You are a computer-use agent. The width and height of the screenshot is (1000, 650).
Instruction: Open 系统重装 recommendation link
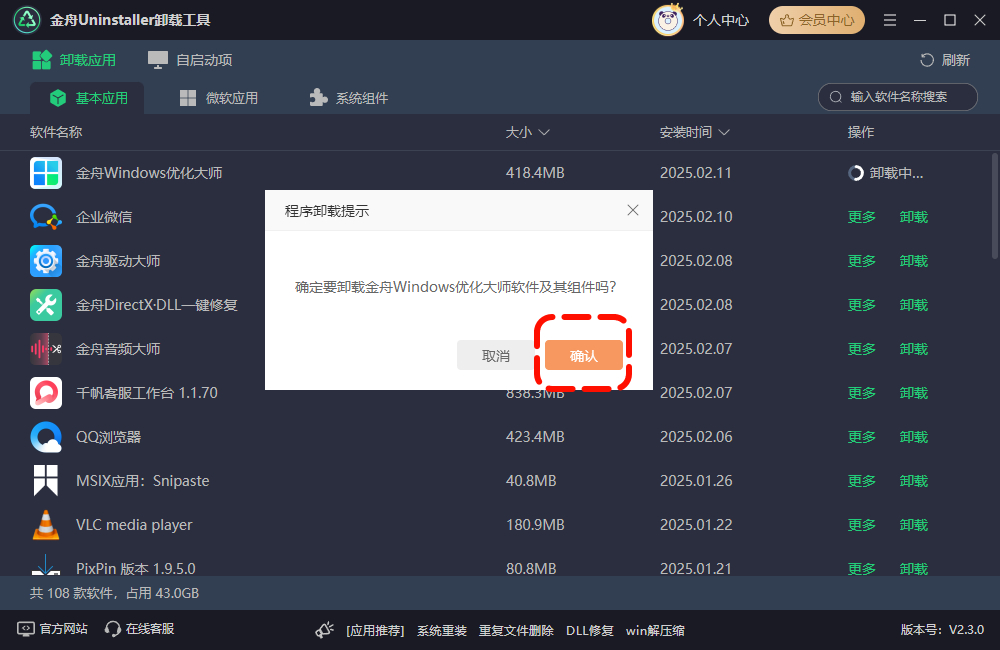(442, 631)
